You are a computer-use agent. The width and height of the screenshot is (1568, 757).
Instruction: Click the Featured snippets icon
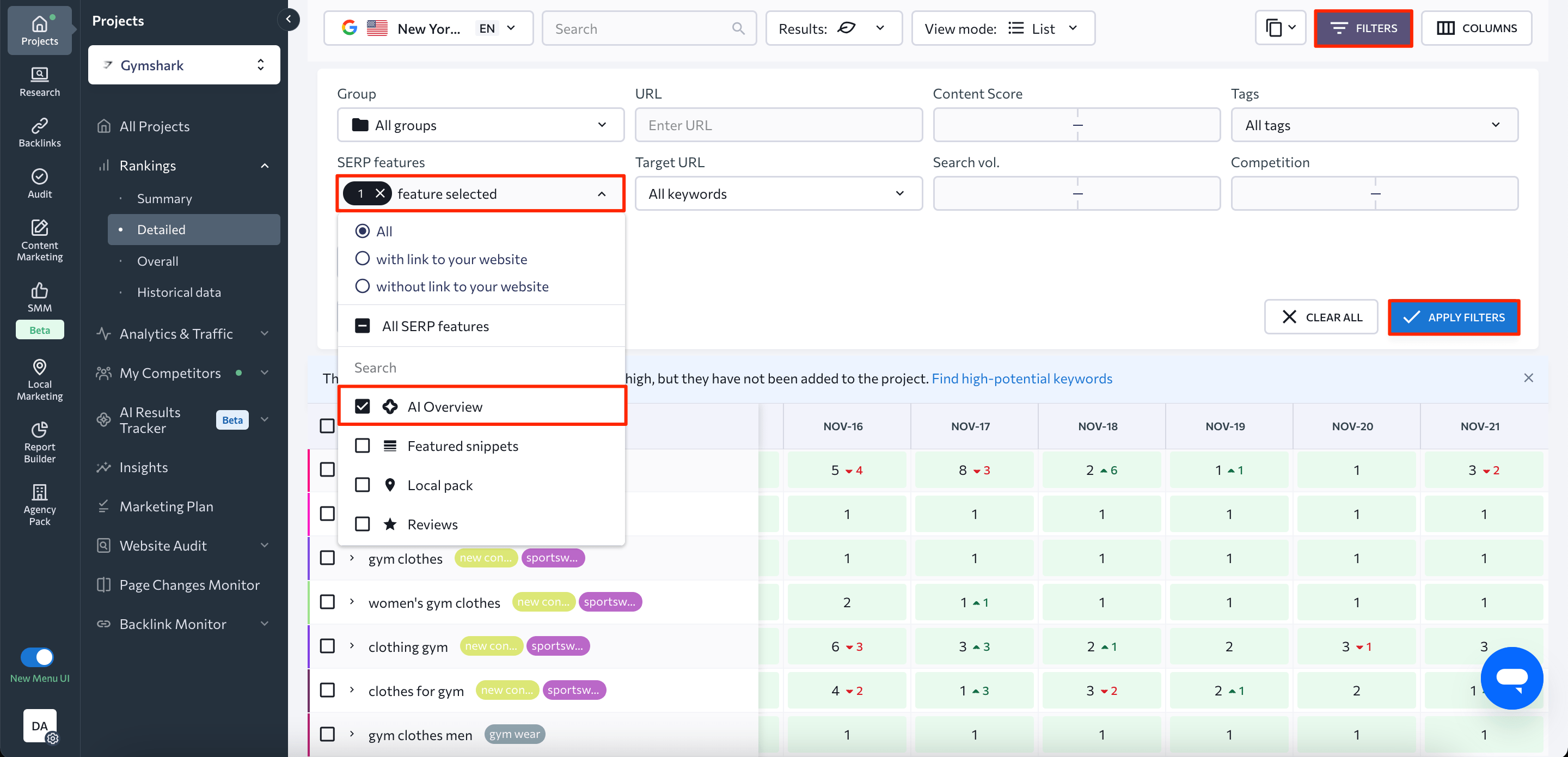(x=390, y=446)
